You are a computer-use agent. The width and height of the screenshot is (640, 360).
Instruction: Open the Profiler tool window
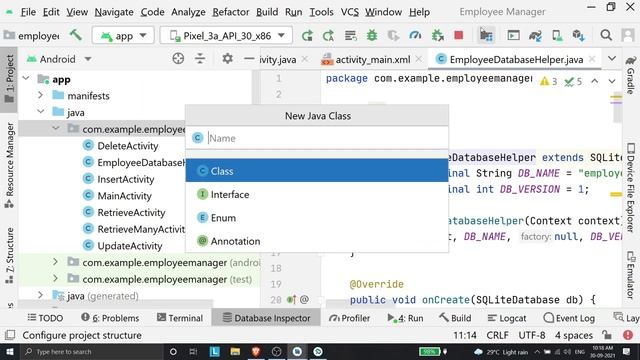pyautogui.click(x=349, y=318)
